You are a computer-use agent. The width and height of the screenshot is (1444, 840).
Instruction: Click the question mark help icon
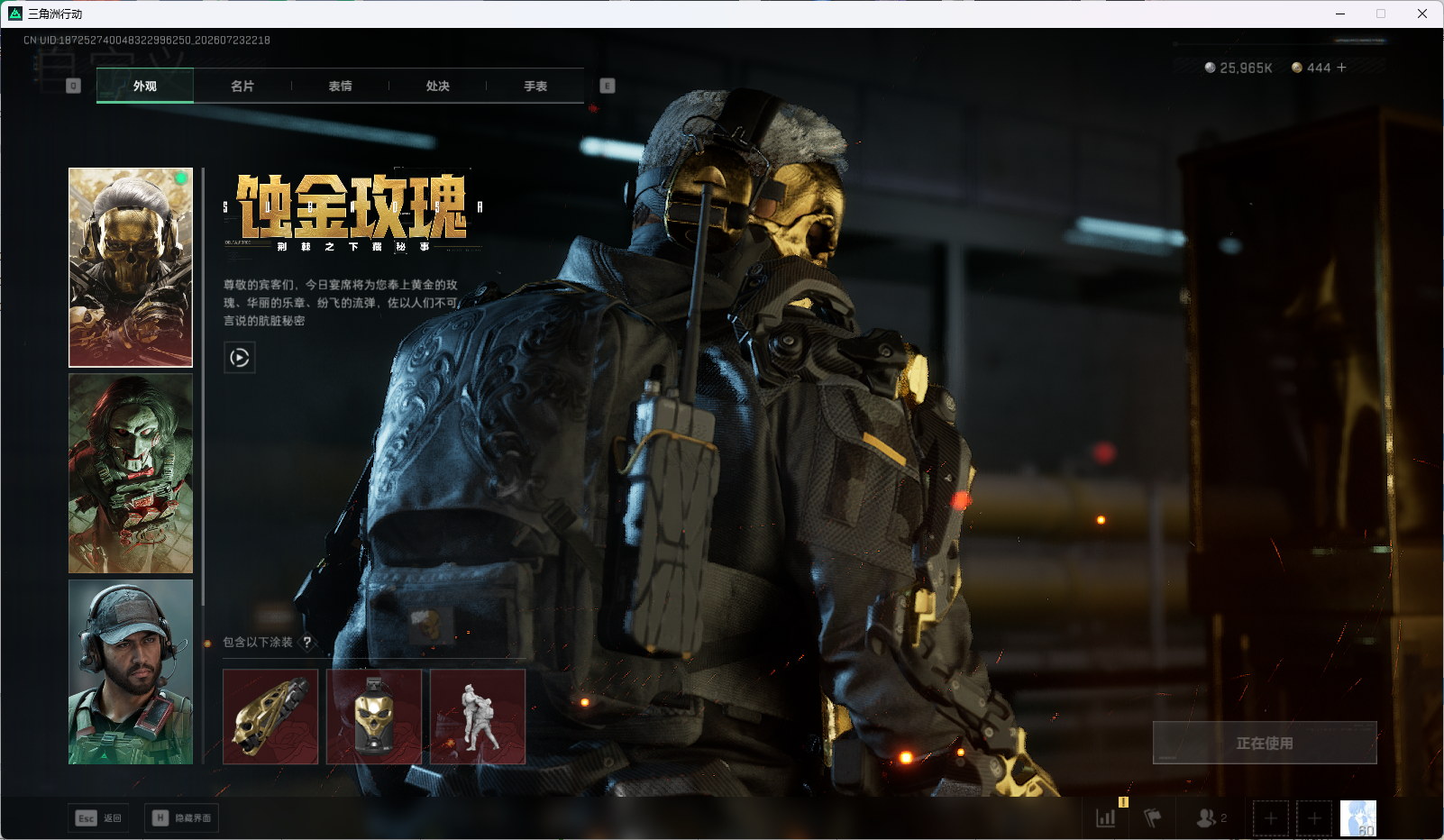coord(307,642)
